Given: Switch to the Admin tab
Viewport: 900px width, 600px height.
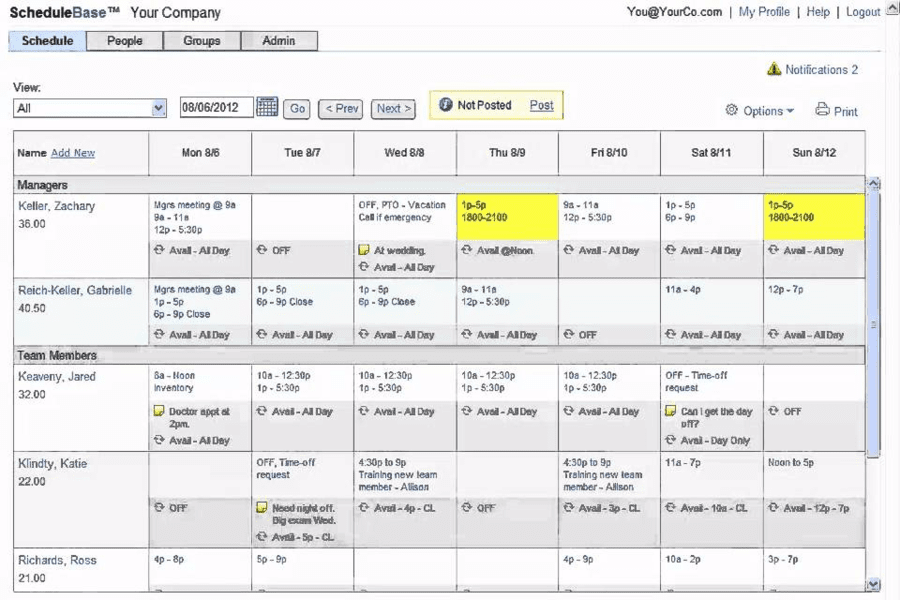Looking at the screenshot, I should (279, 41).
